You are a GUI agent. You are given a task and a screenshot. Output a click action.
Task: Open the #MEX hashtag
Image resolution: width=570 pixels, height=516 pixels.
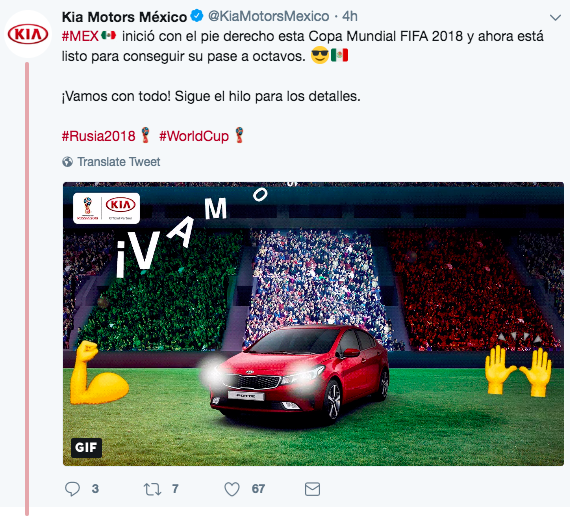coord(80,36)
